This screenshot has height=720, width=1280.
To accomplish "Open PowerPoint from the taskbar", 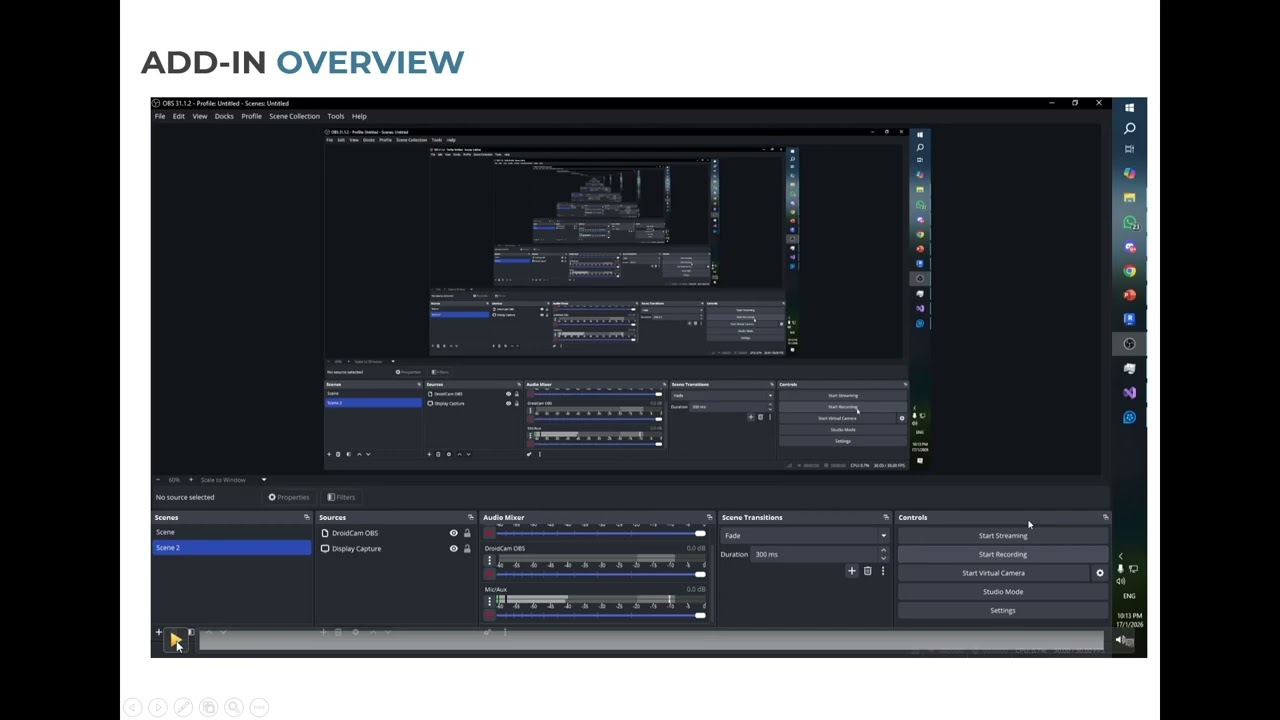I will pos(1129,295).
